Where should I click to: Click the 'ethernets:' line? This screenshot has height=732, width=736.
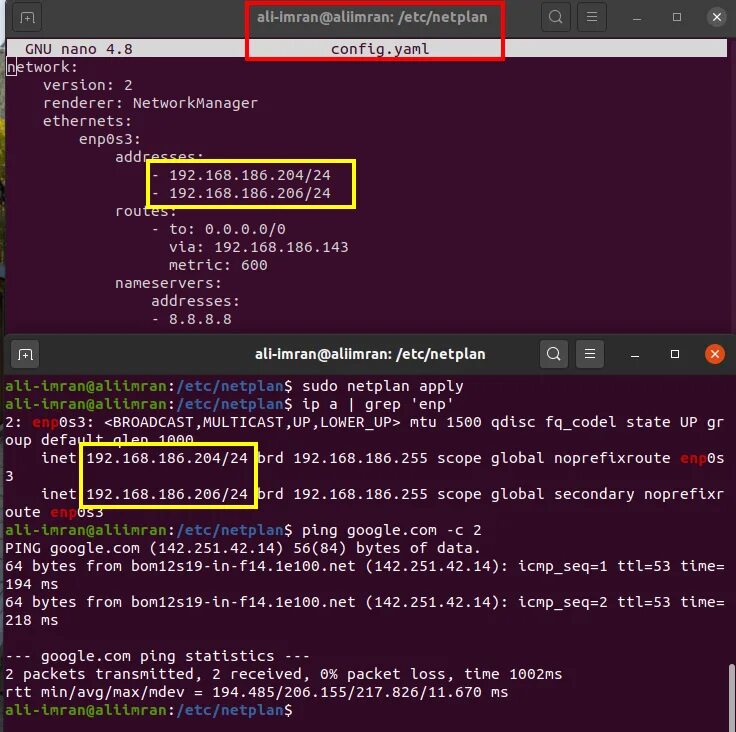point(87,121)
